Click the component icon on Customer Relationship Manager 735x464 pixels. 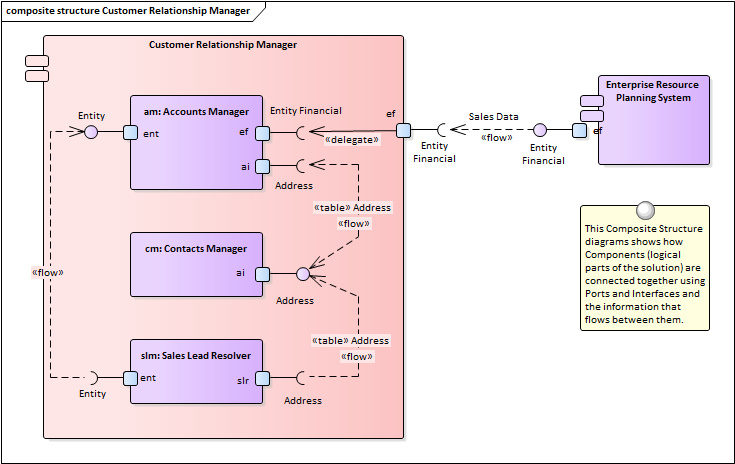37,68
